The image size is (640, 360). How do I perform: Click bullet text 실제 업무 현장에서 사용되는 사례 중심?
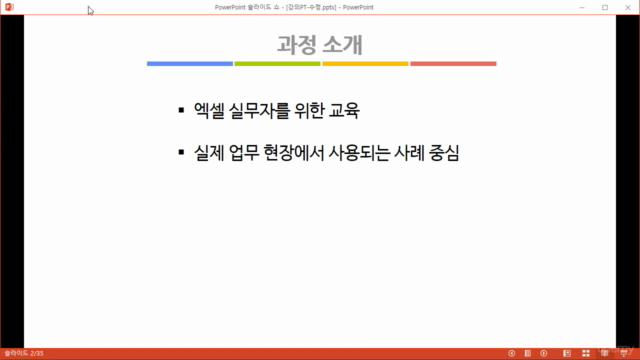click(x=327, y=153)
